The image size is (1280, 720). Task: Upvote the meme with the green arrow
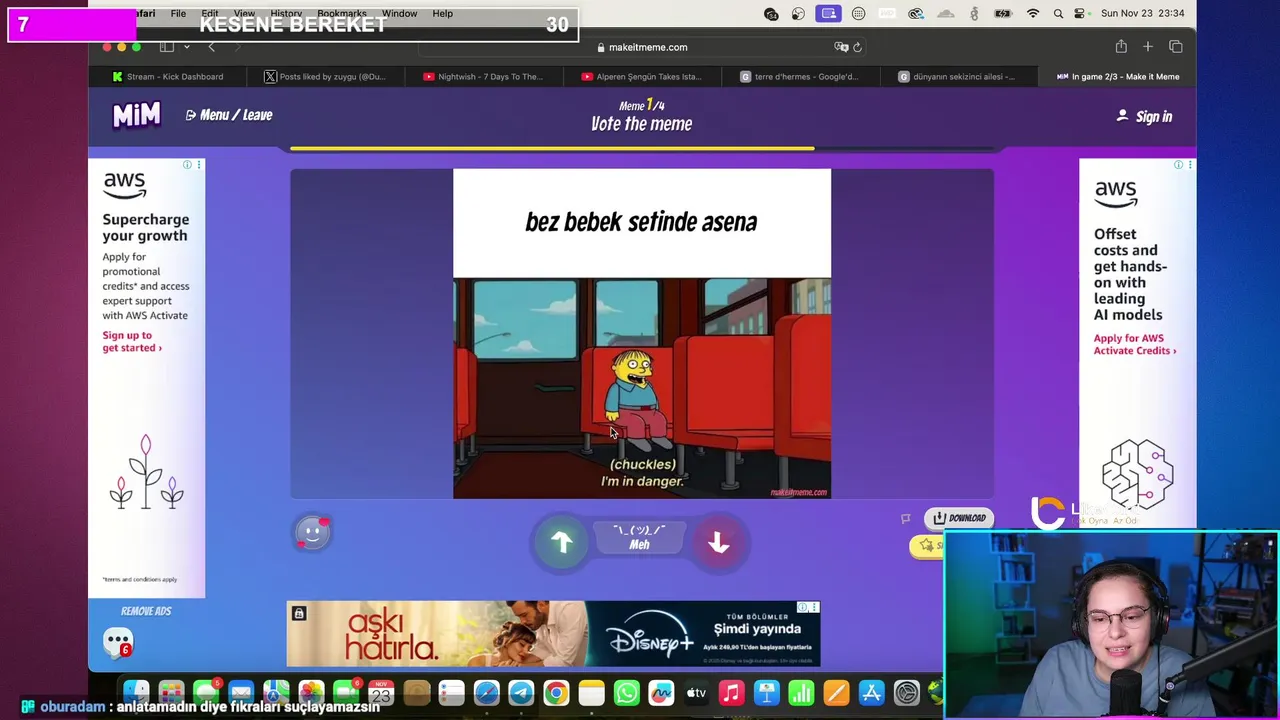[561, 542]
